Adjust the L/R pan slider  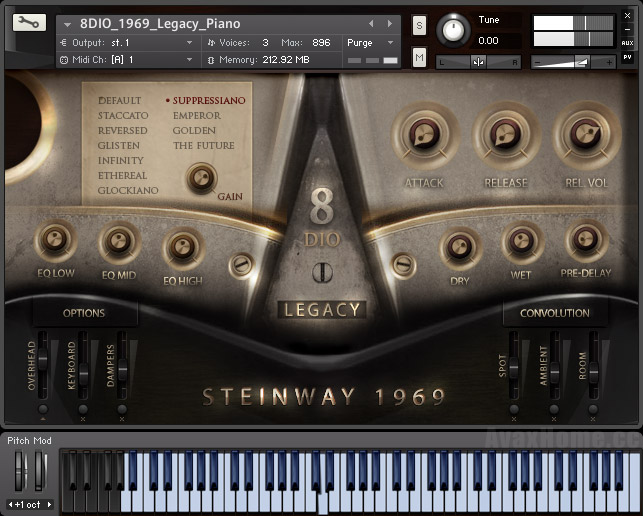(x=478, y=62)
